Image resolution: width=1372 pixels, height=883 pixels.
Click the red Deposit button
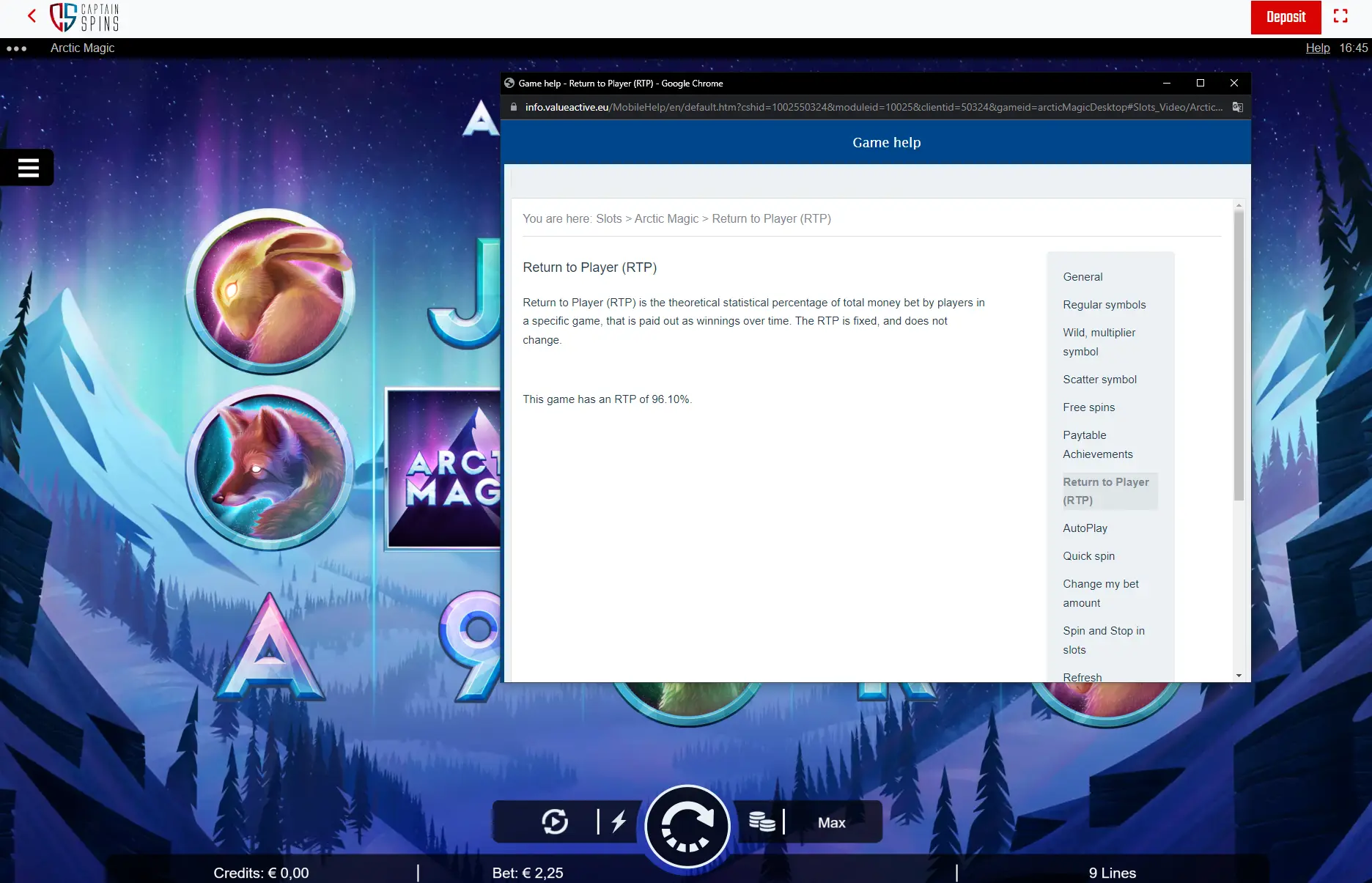click(1286, 17)
